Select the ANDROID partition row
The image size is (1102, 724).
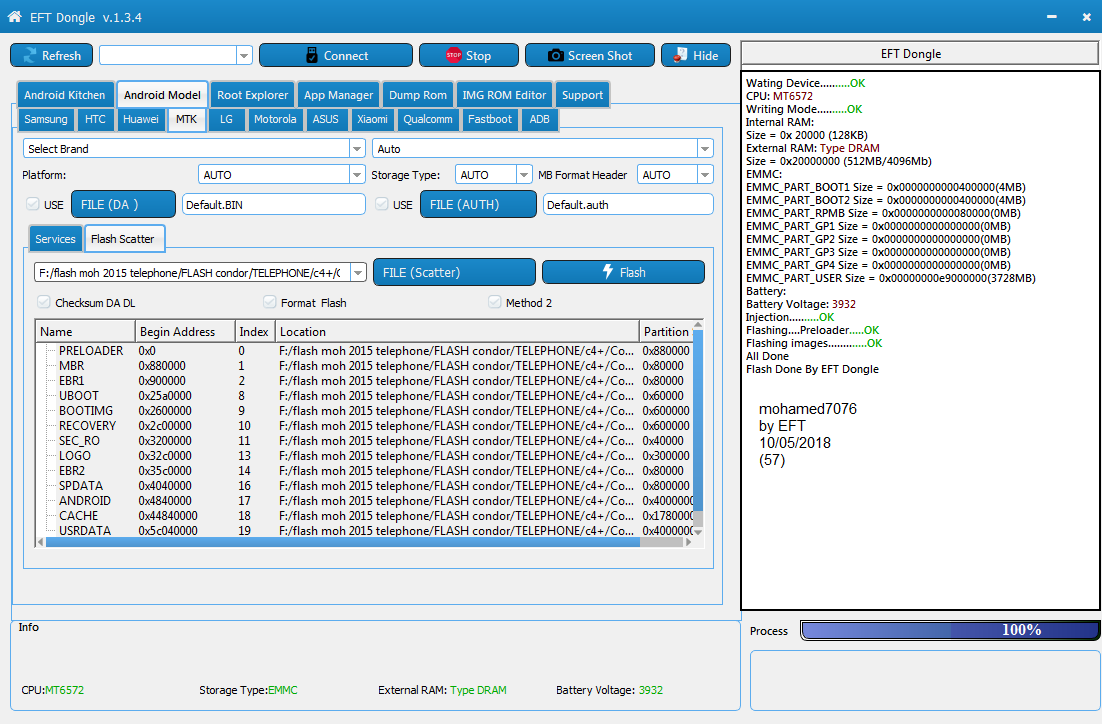click(x=364, y=500)
